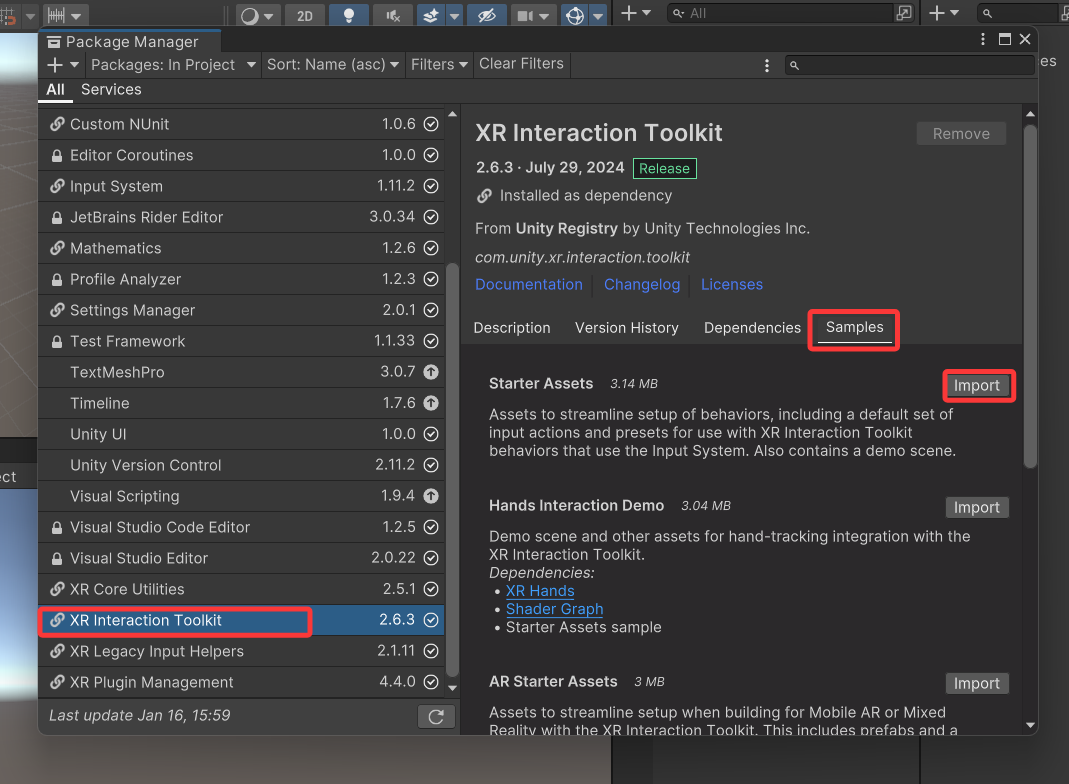Image resolution: width=1069 pixels, height=784 pixels.
Task: Click details panel vertical scrollbar thumb
Action: coord(1030,297)
